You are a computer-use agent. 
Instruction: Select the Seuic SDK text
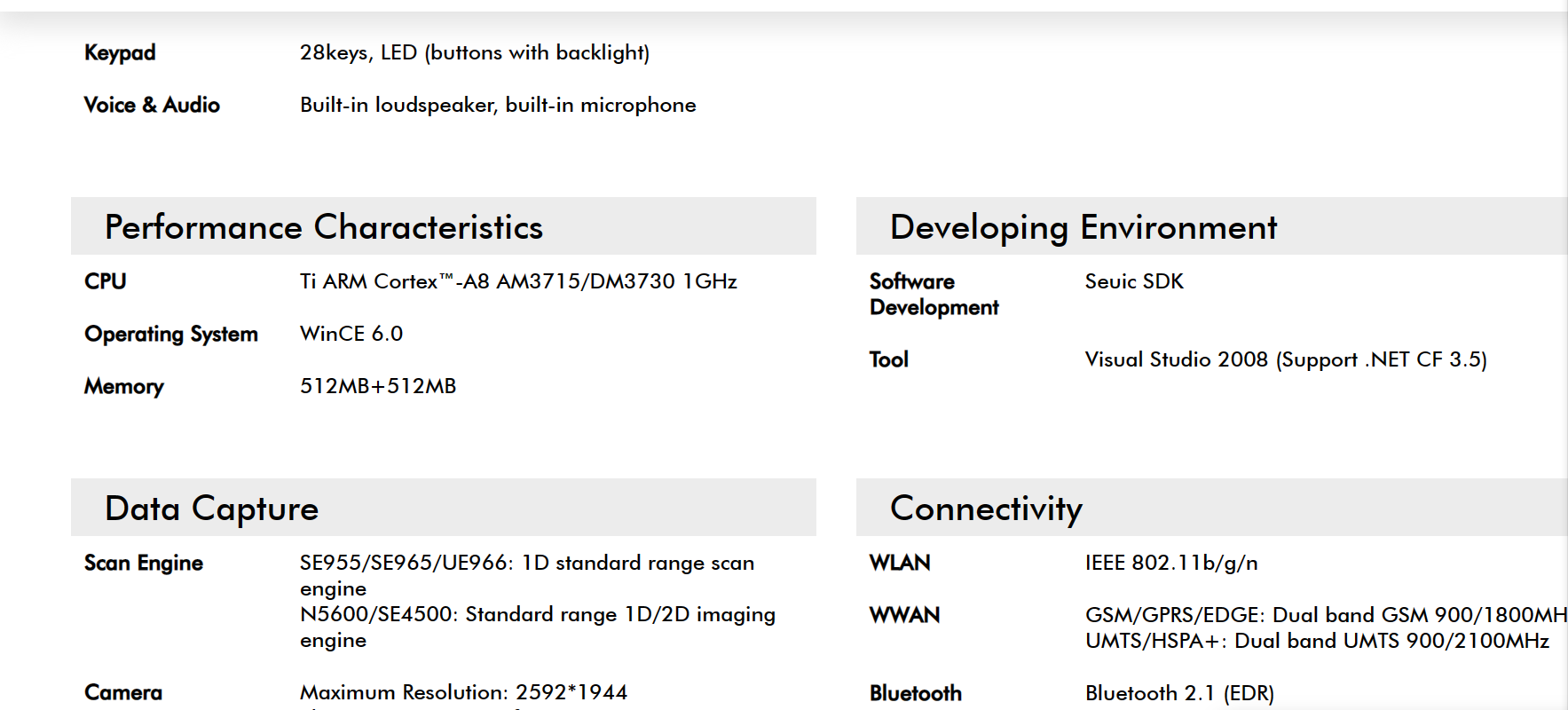click(1134, 281)
